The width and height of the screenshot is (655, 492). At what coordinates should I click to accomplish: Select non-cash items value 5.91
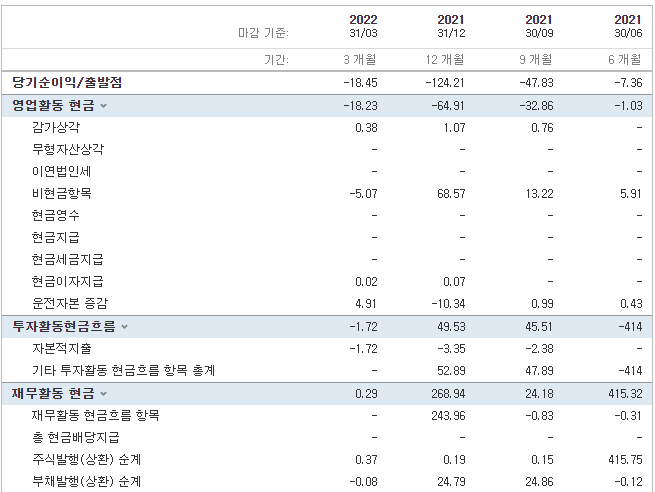click(x=631, y=194)
